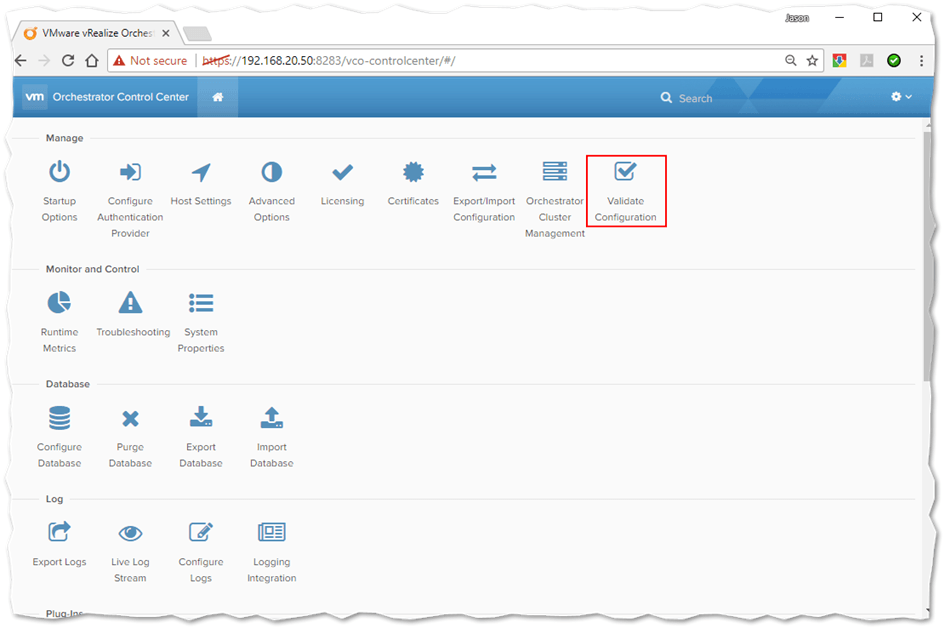Open a new browser tab

tap(197, 33)
